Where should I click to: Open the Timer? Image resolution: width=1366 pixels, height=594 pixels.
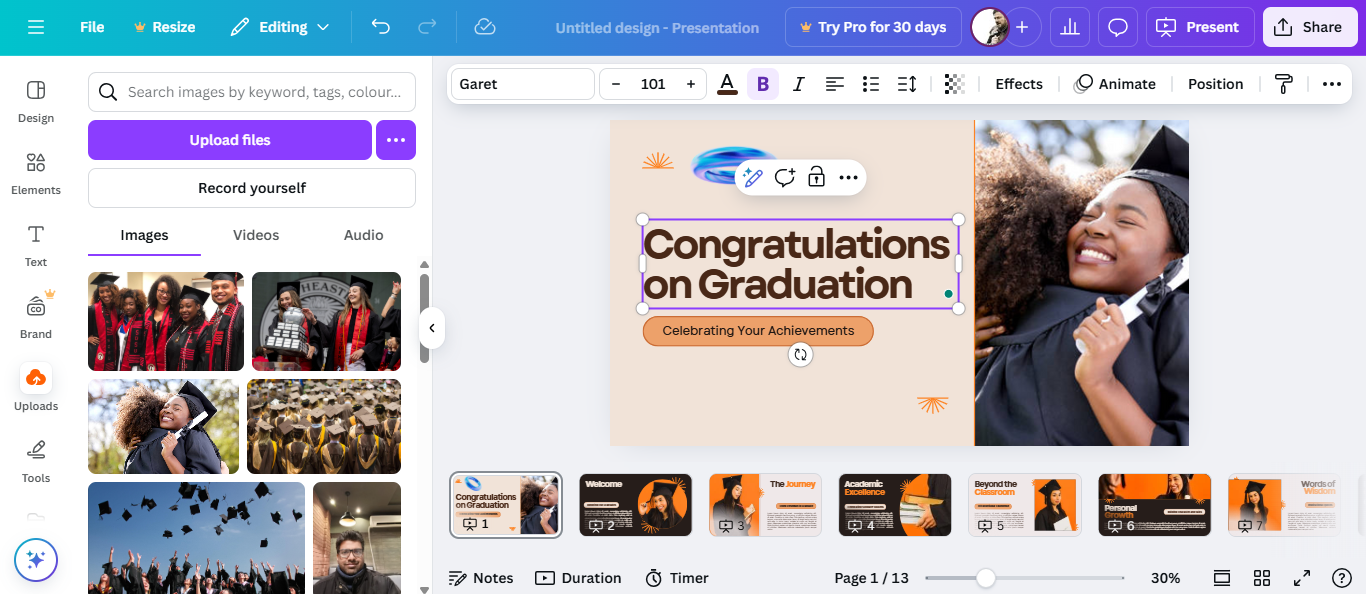(x=677, y=578)
